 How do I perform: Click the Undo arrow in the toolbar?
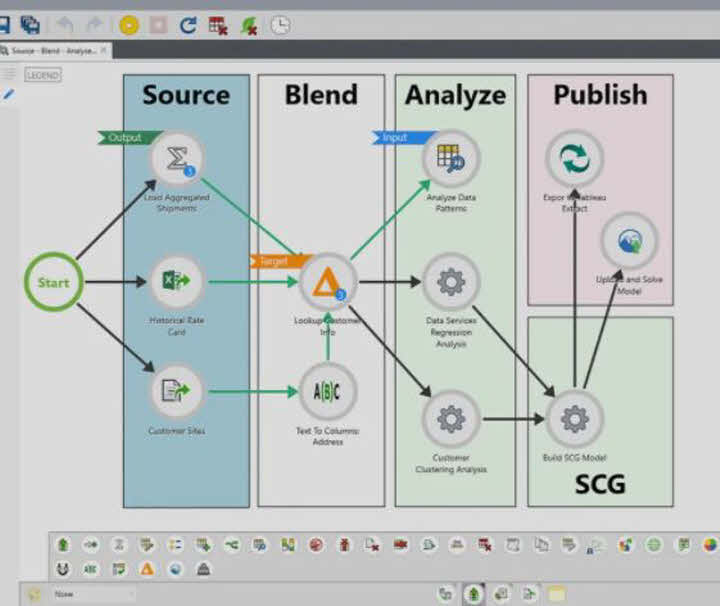tap(64, 25)
